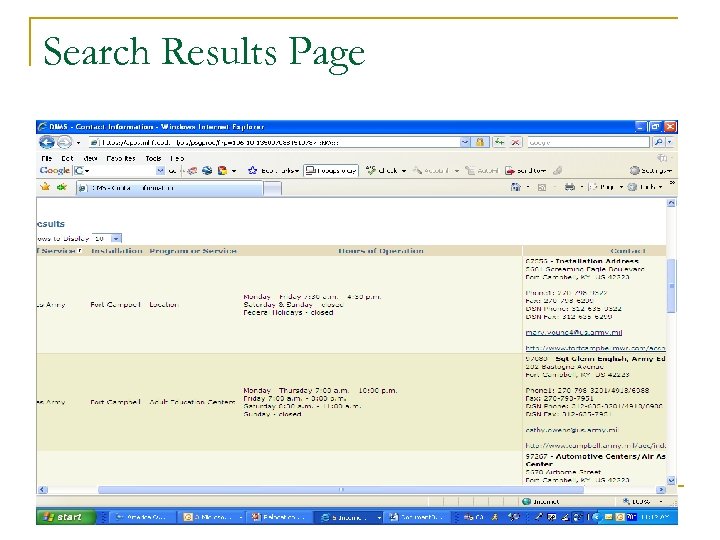Open the View menu

[x=90, y=158]
